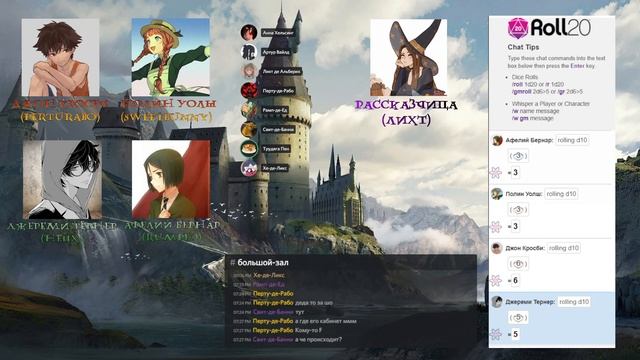Click 'rolling d10' next to Афелий Бернар
This screenshot has height=360, width=640.
click(x=572, y=140)
